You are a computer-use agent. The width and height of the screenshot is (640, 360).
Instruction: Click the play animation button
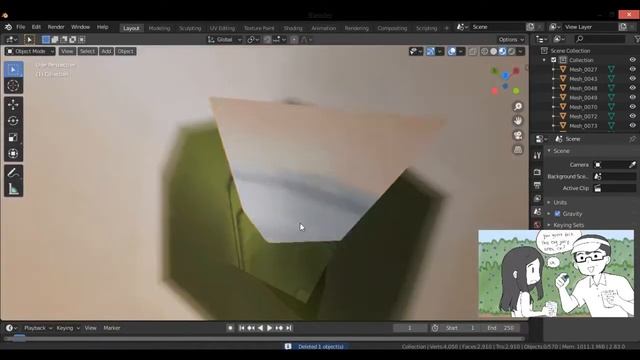tap(269, 328)
